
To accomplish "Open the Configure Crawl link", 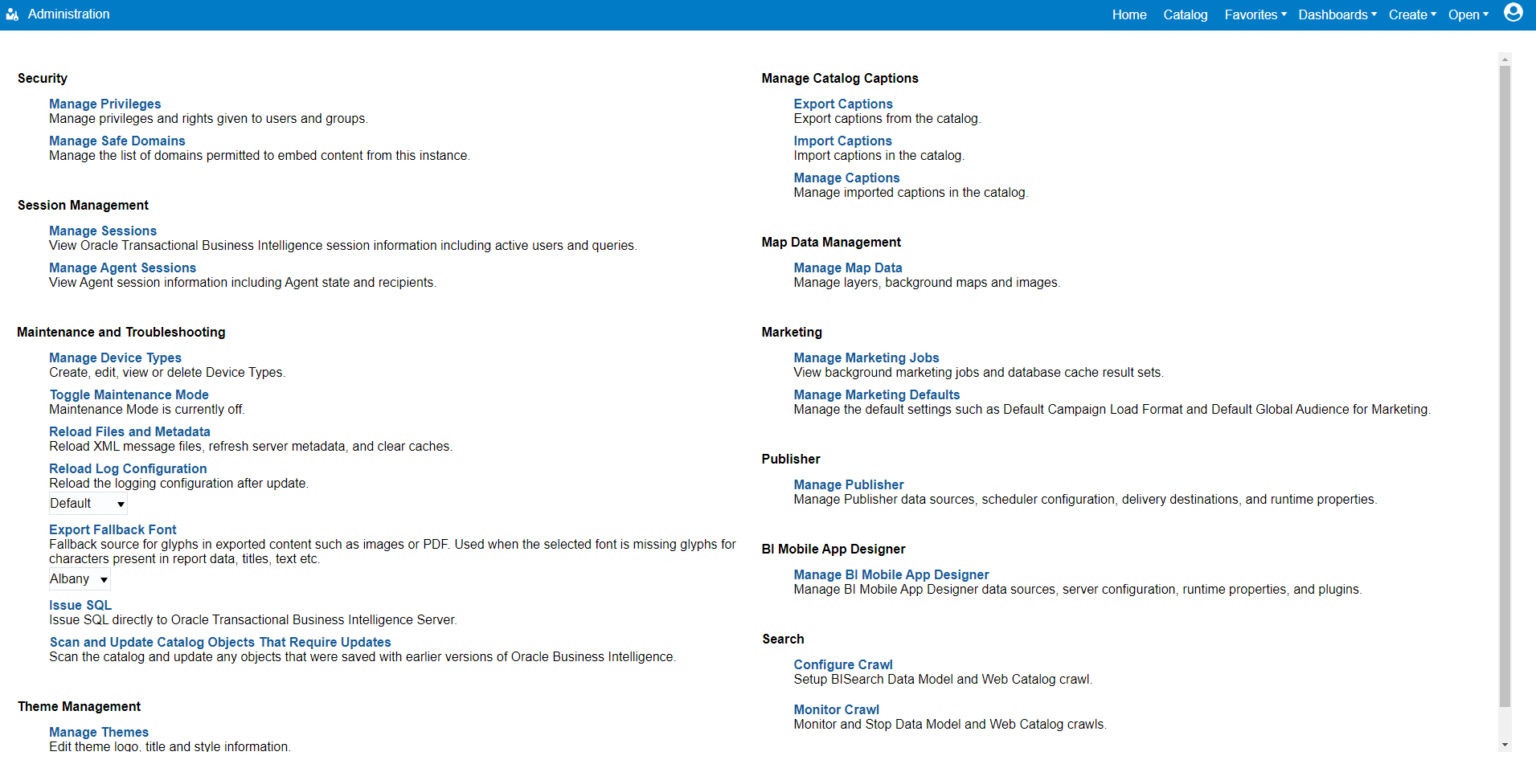I will pos(843,665).
